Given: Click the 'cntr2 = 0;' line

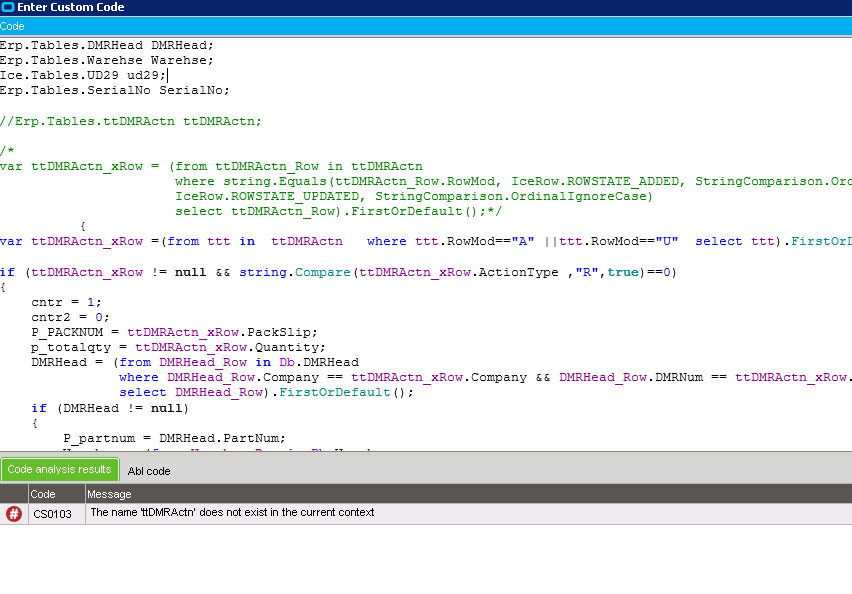Looking at the screenshot, I should 70,317.
